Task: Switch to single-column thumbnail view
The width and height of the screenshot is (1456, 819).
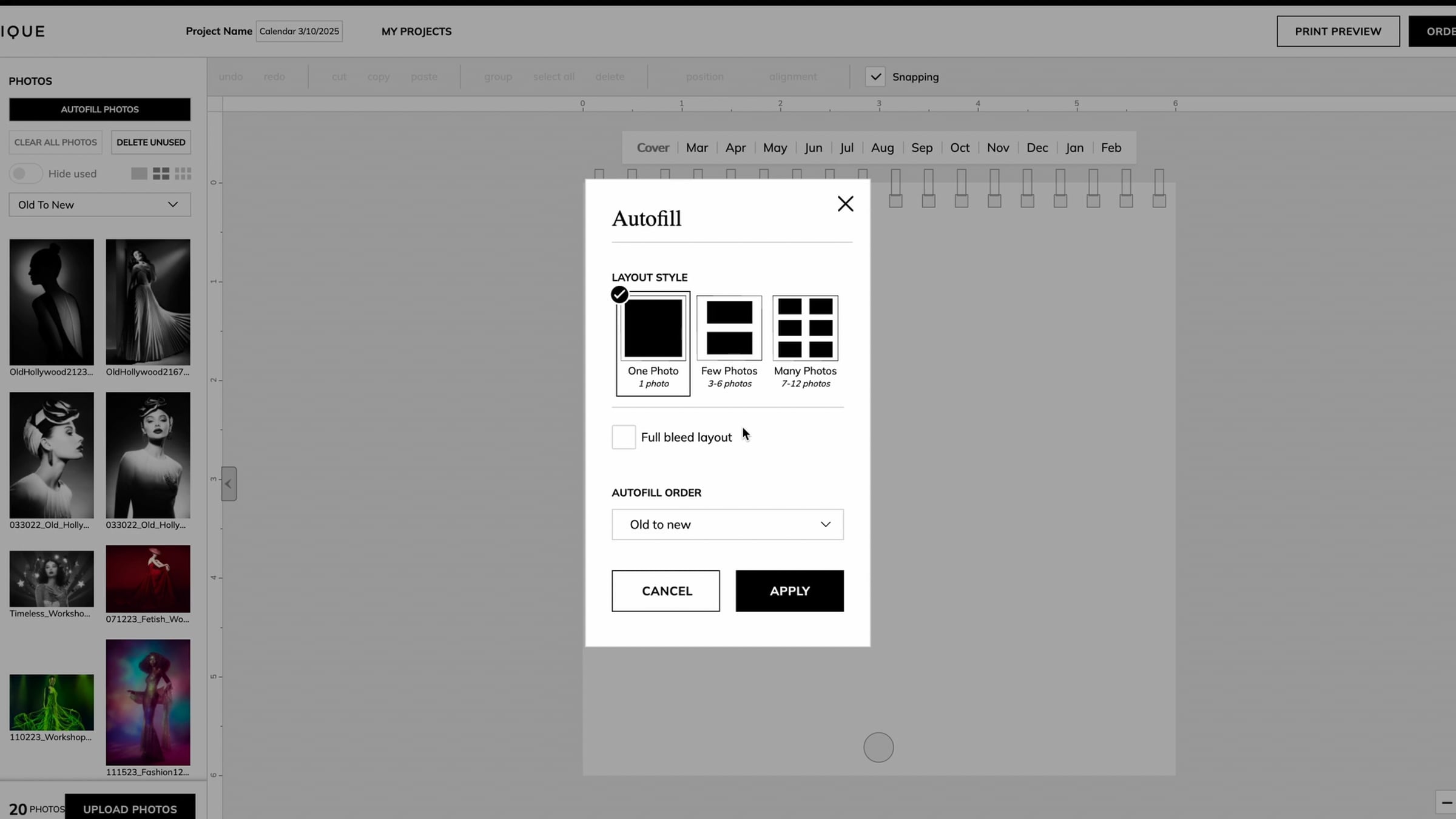Action: 139,174
